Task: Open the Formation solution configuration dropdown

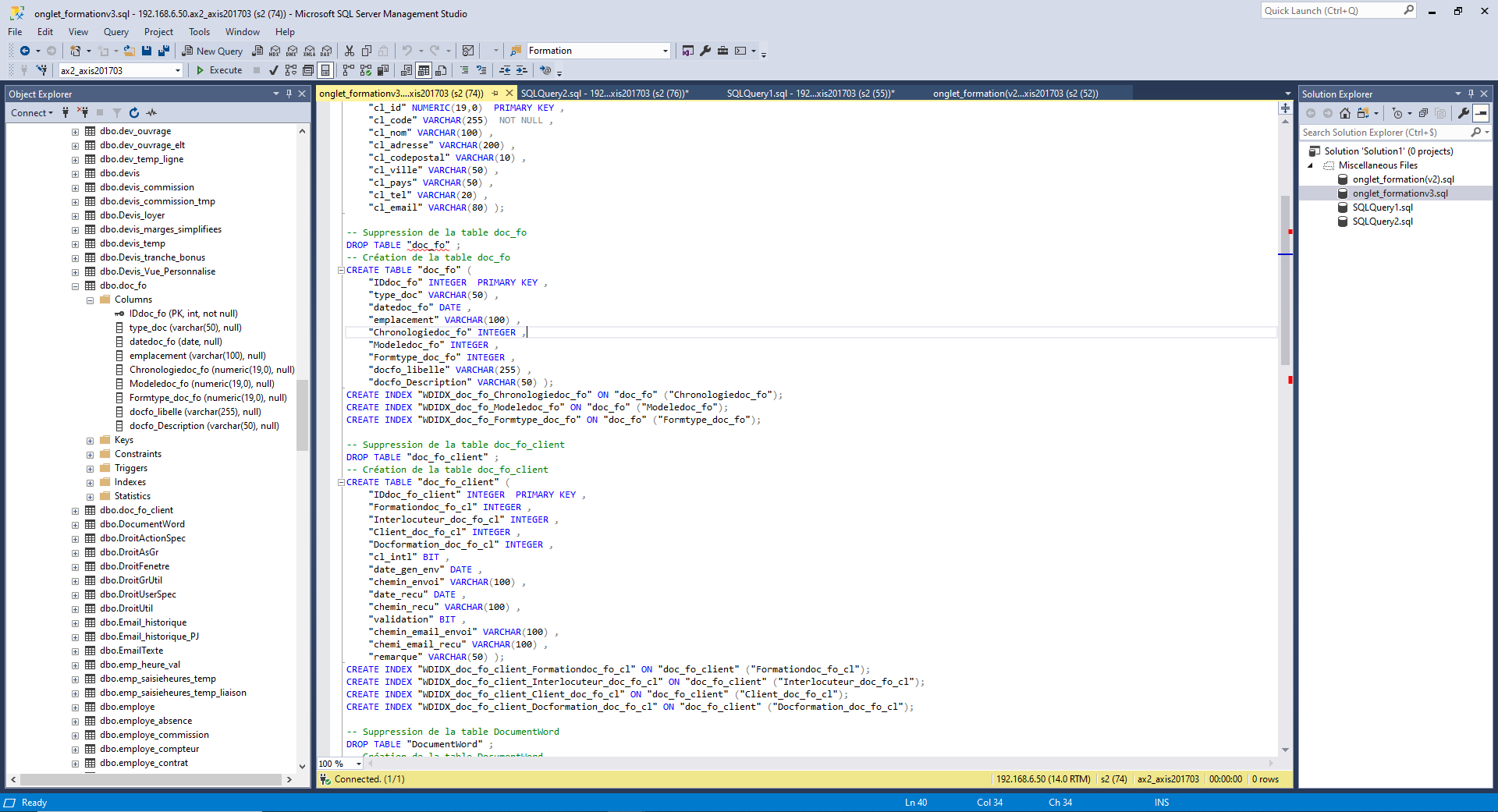Action: pyautogui.click(x=665, y=51)
